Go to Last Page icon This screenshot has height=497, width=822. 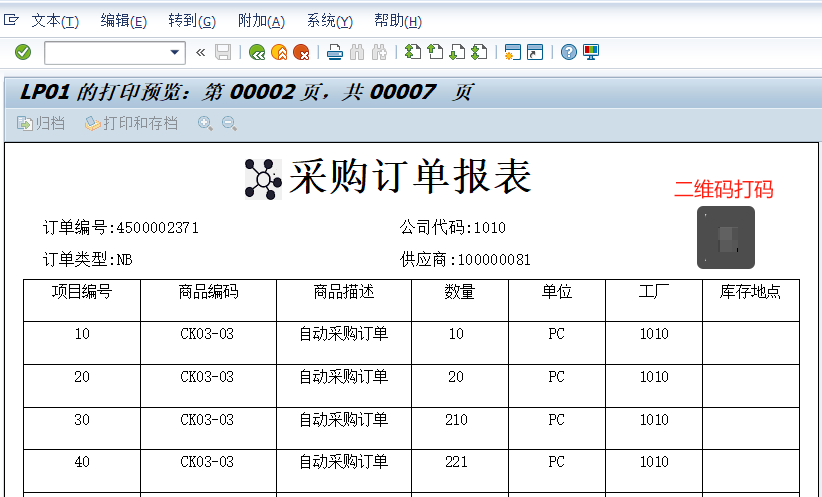click(479, 52)
